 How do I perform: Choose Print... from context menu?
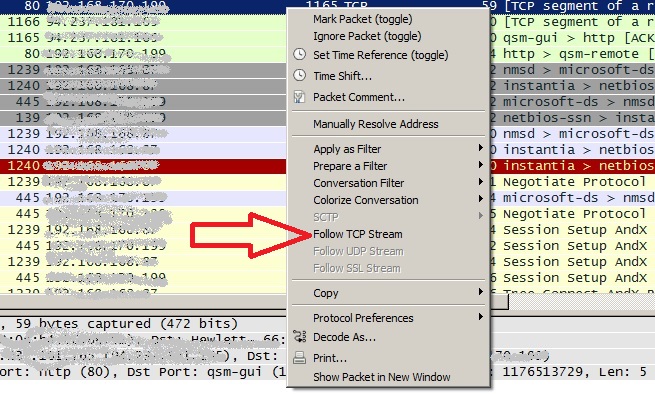click(330, 358)
